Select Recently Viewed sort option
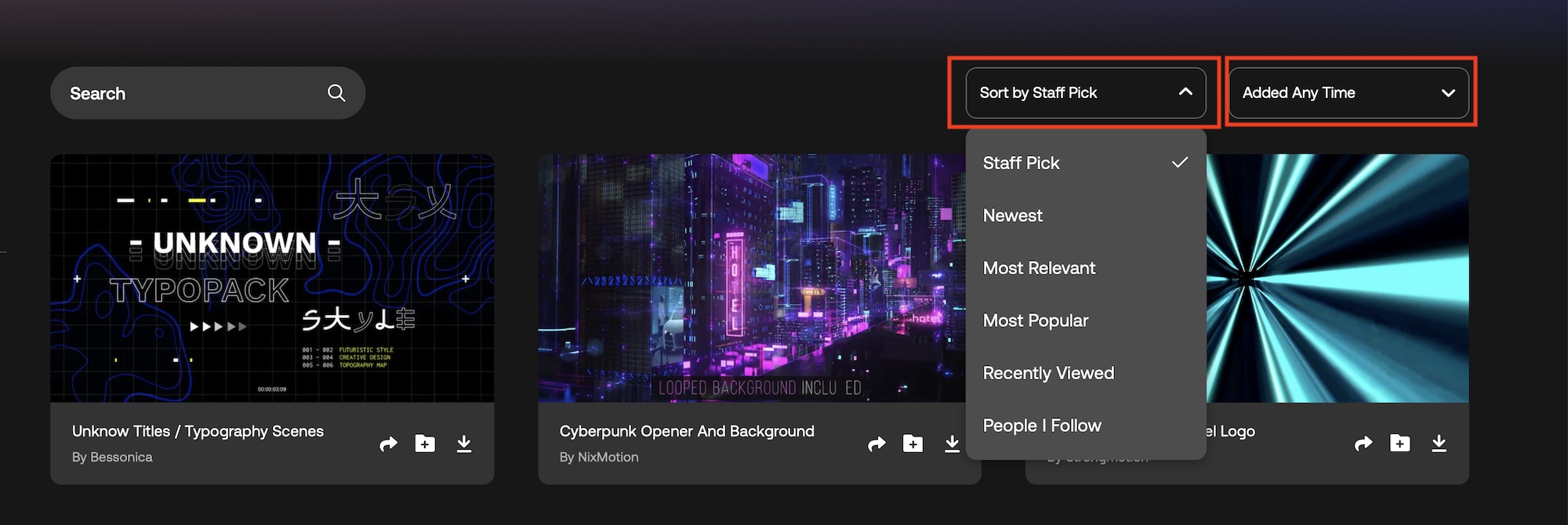The width and height of the screenshot is (1568, 525). coord(1086,373)
